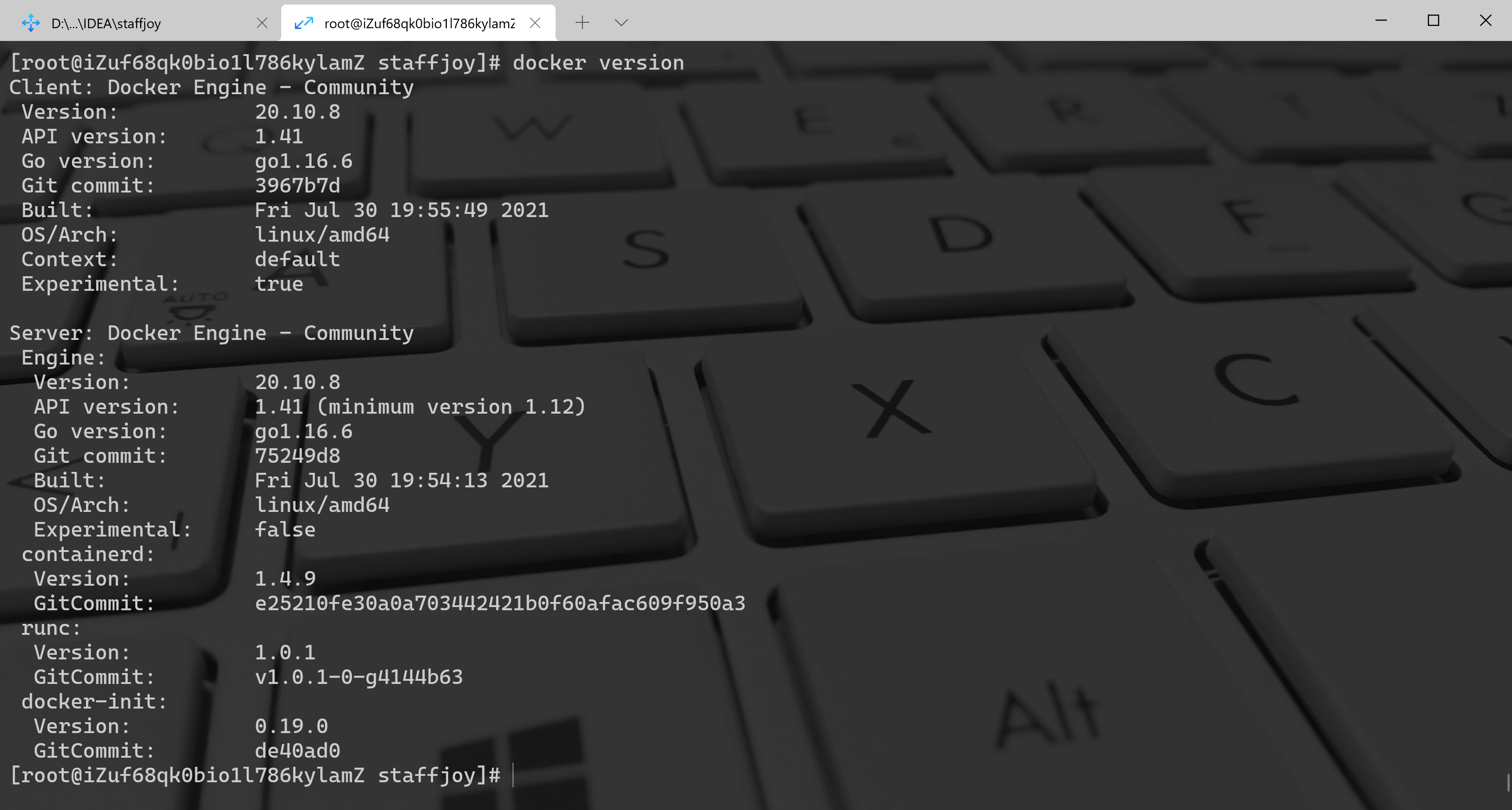Minimize the terminal window
Viewport: 1512px width, 810px height.
1381,20
